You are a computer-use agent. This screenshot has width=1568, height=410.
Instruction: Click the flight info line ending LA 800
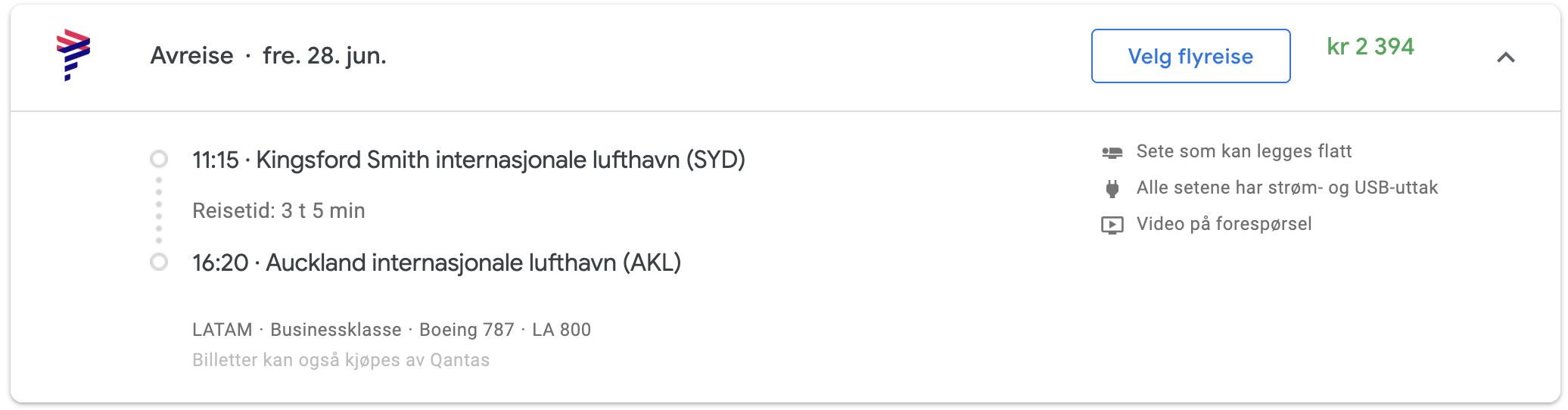click(391, 330)
